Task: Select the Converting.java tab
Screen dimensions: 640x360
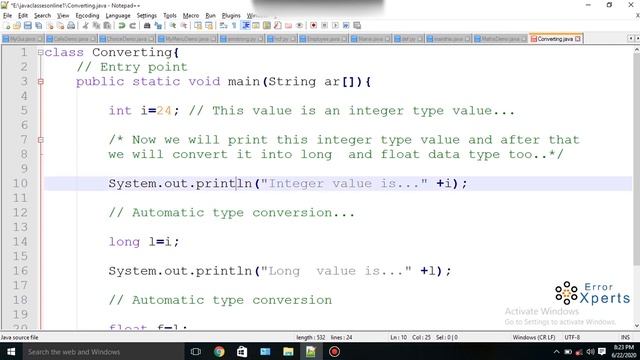Action: point(556,39)
